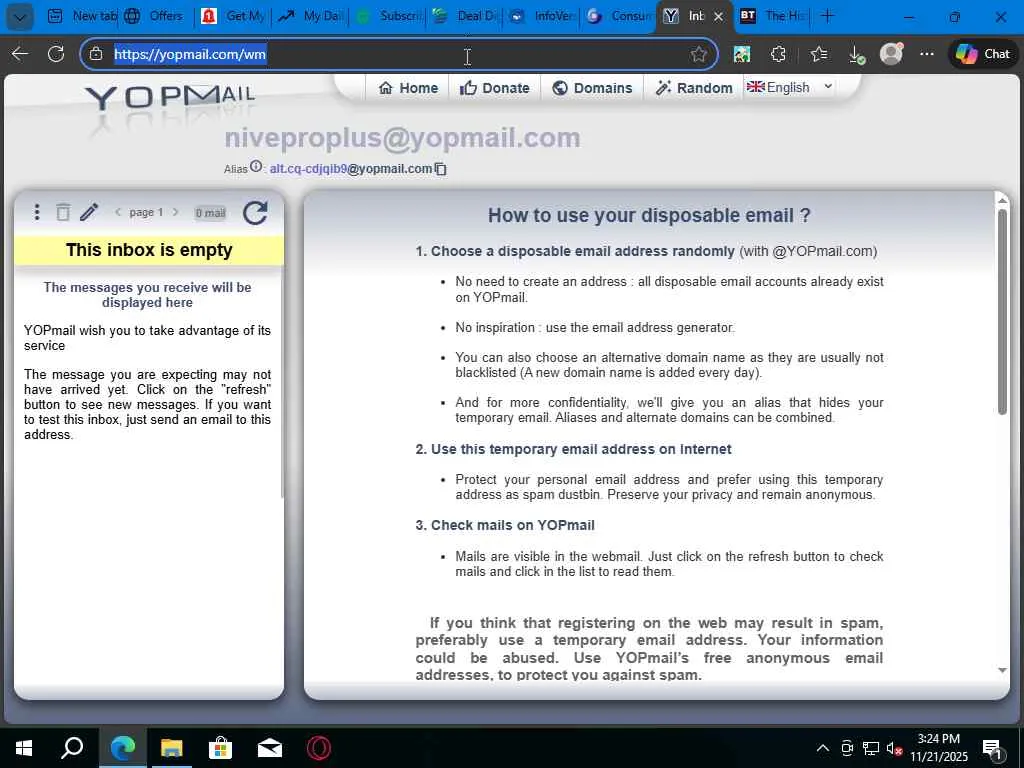Screen dimensions: 1024x768
Task: Open the Donate page
Action: coord(494,88)
